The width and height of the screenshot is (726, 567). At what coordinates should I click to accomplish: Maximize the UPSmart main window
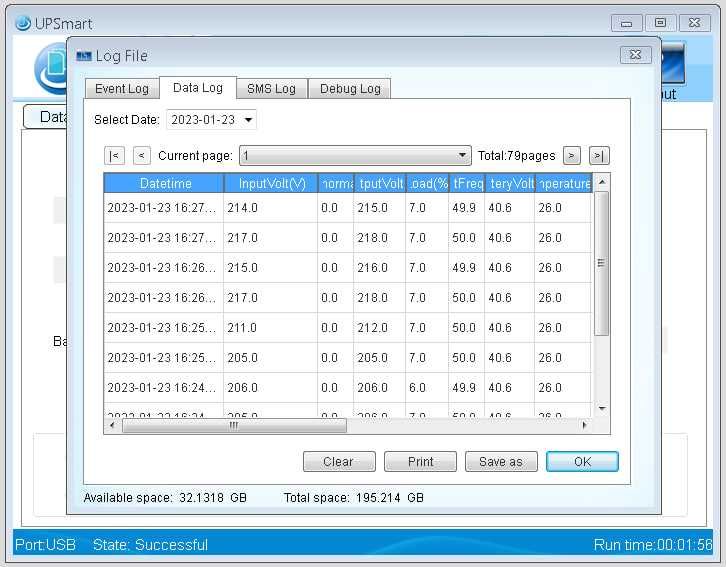[661, 23]
